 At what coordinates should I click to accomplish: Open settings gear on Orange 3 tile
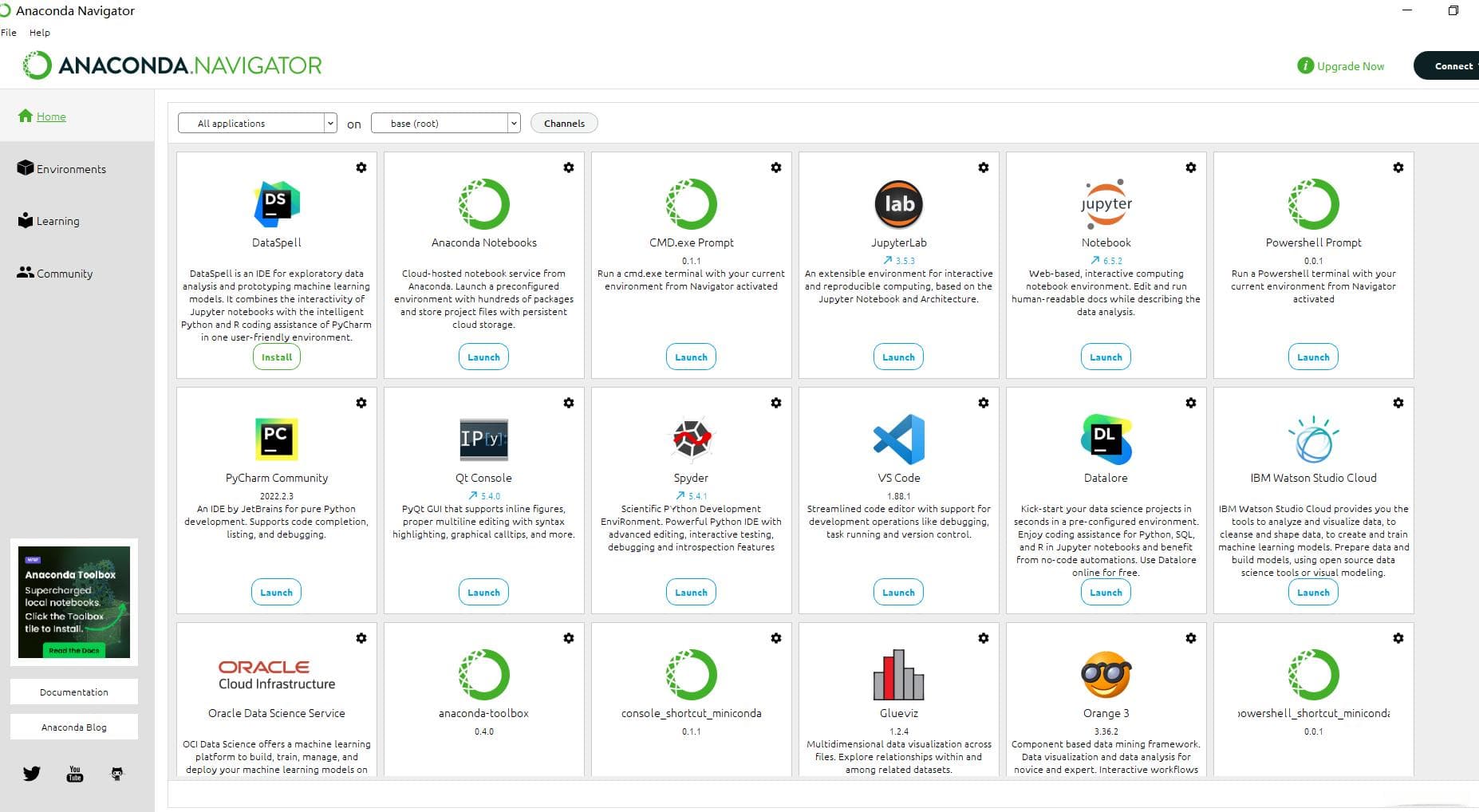[x=1191, y=638]
